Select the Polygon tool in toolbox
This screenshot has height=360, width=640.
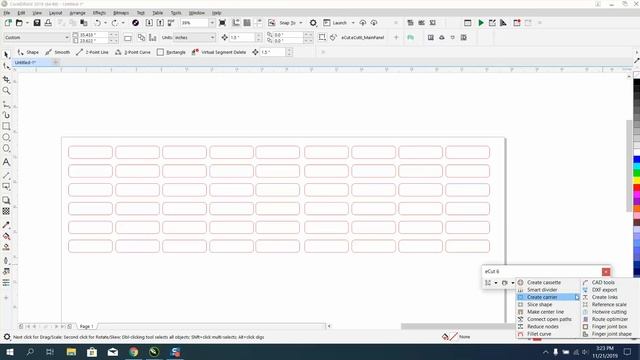pos(6,149)
